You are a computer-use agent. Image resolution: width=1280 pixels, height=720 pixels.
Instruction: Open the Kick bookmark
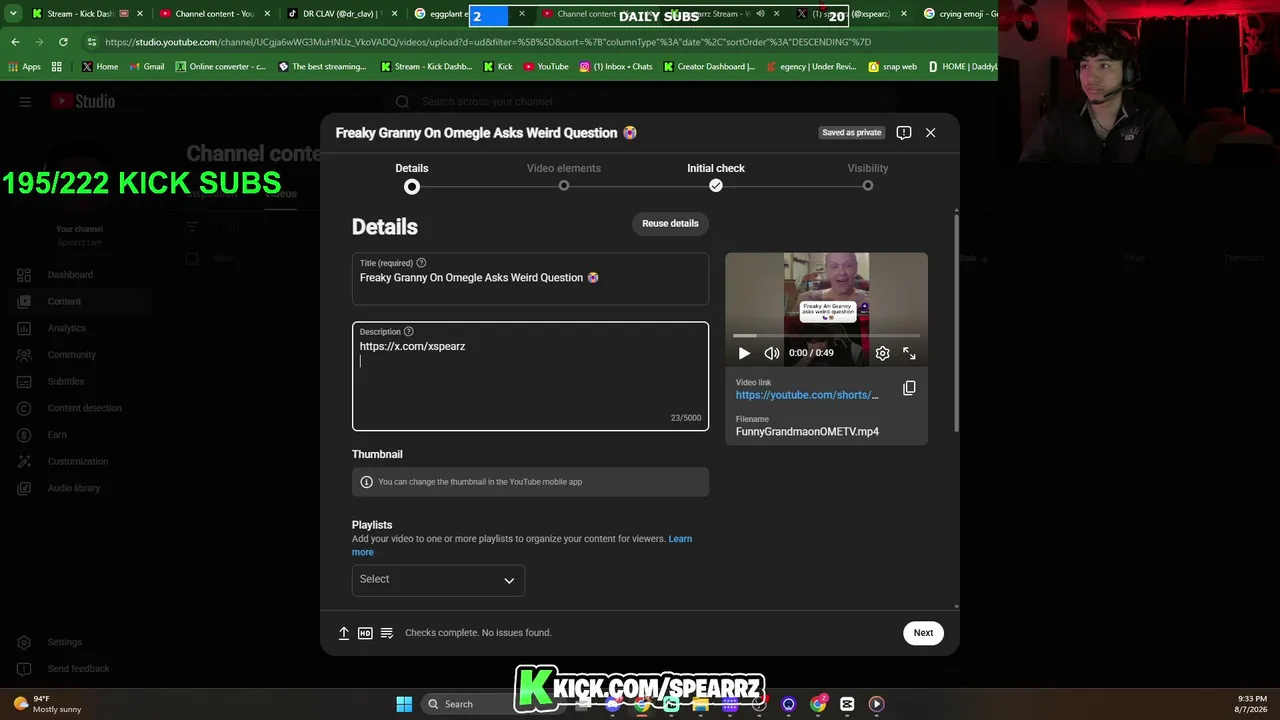[x=498, y=67]
